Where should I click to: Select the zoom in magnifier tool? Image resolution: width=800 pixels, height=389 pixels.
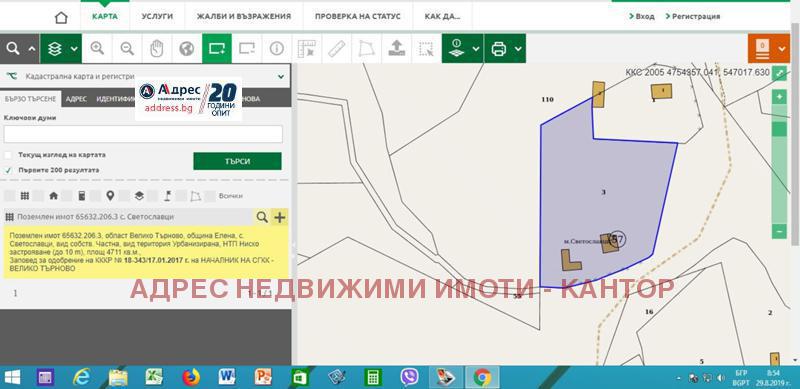[x=97, y=48]
